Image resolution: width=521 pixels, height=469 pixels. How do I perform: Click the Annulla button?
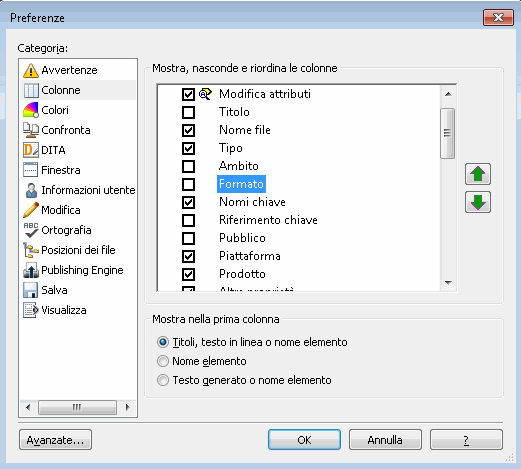pyautogui.click(x=385, y=440)
